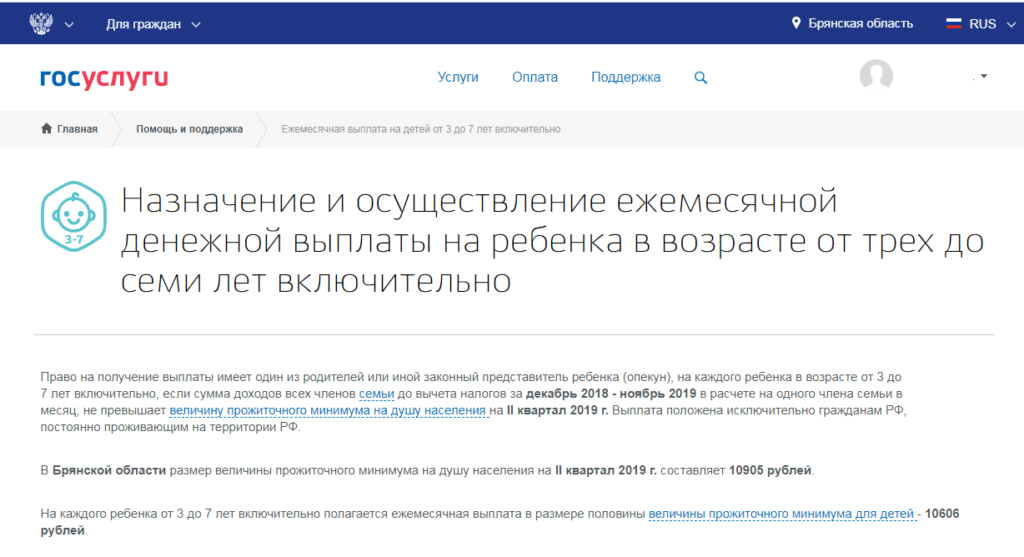Click breadcrumb "Ежемесячная выплата на детей от 3 до 7 лет включительно"
This screenshot has width=1024, height=557.
(x=421, y=129)
